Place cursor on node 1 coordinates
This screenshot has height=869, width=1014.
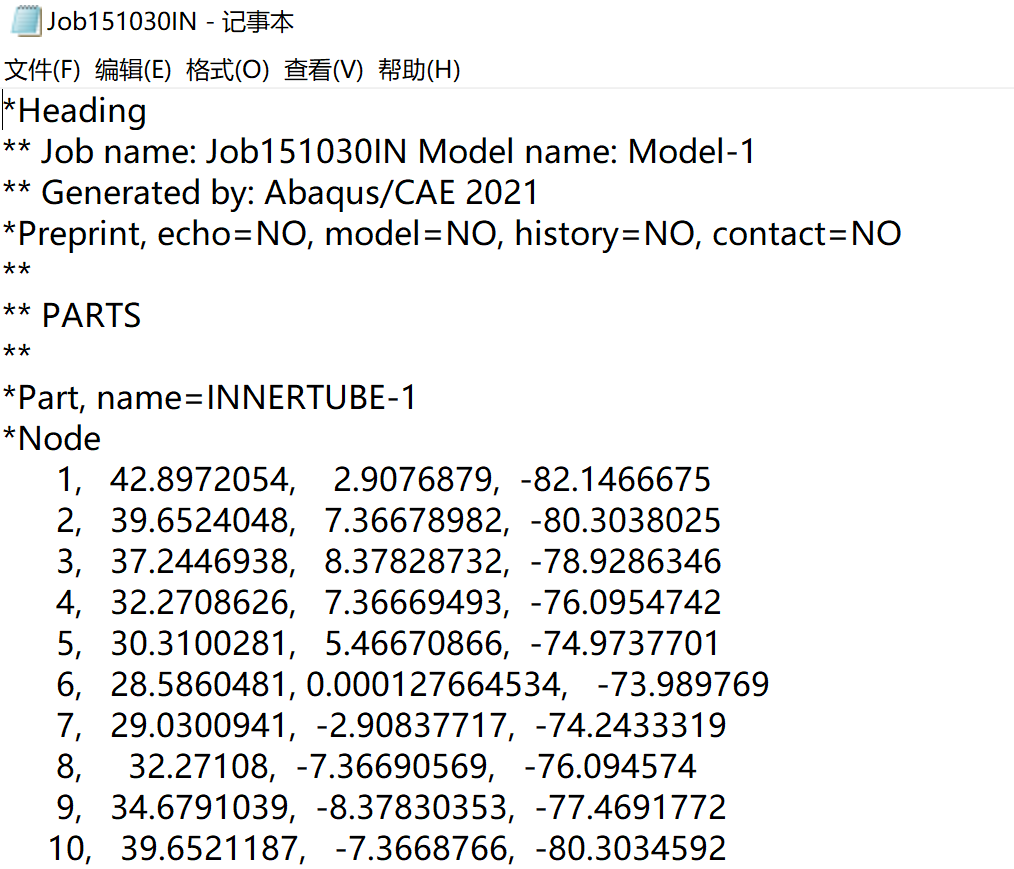[400, 479]
